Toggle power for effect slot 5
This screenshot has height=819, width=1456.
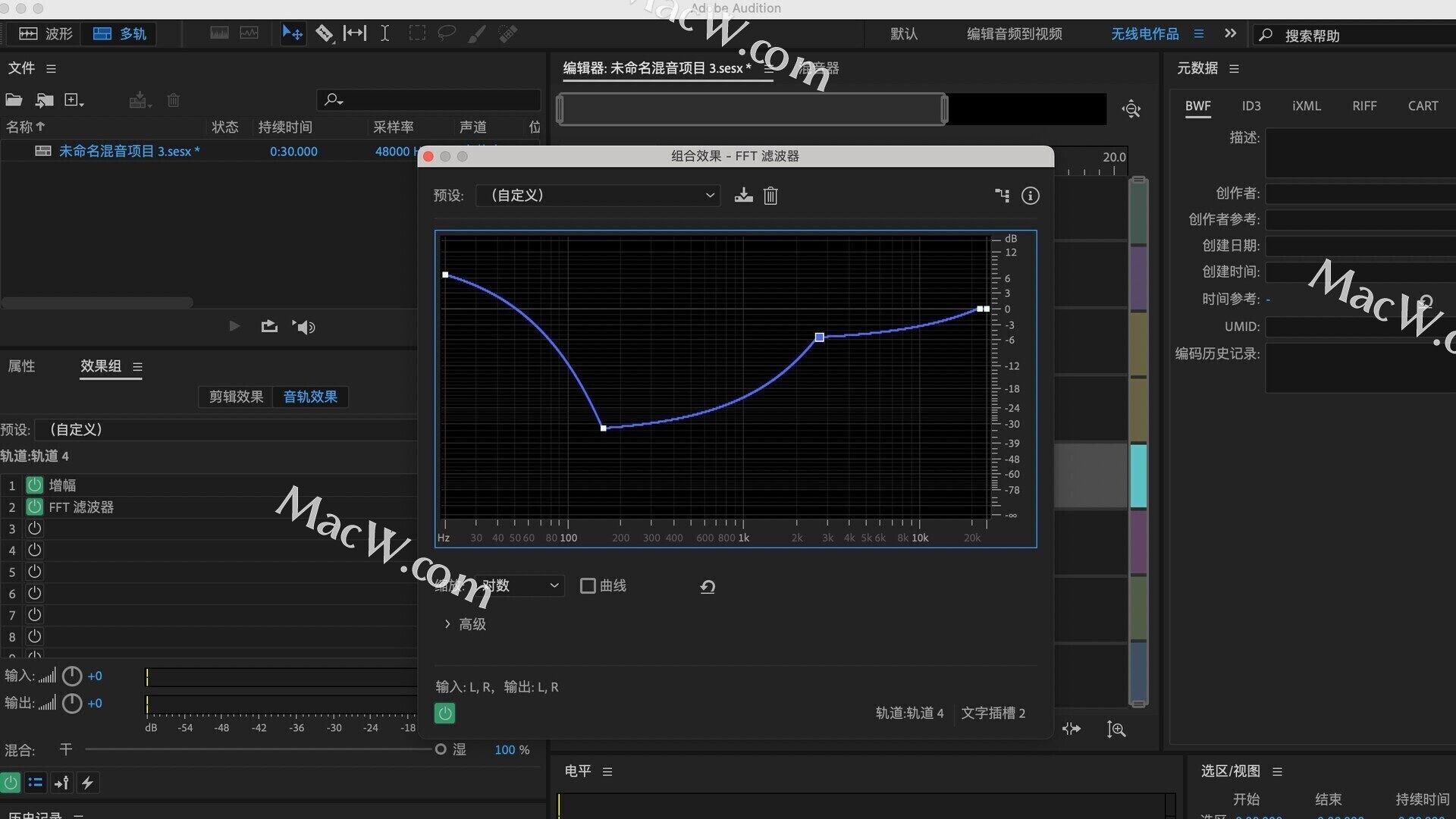click(34, 572)
